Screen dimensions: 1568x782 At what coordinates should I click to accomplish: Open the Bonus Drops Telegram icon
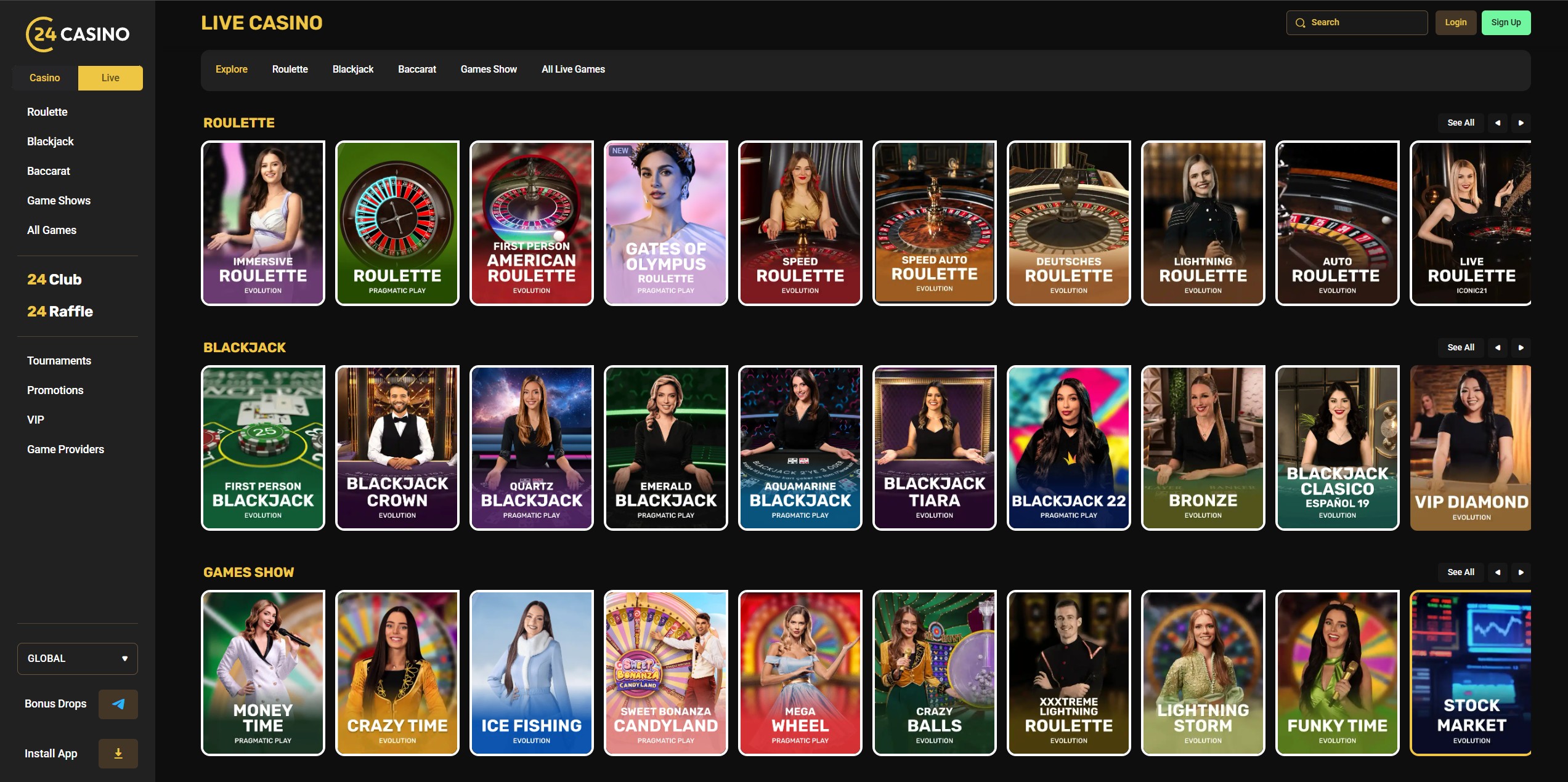(x=118, y=704)
